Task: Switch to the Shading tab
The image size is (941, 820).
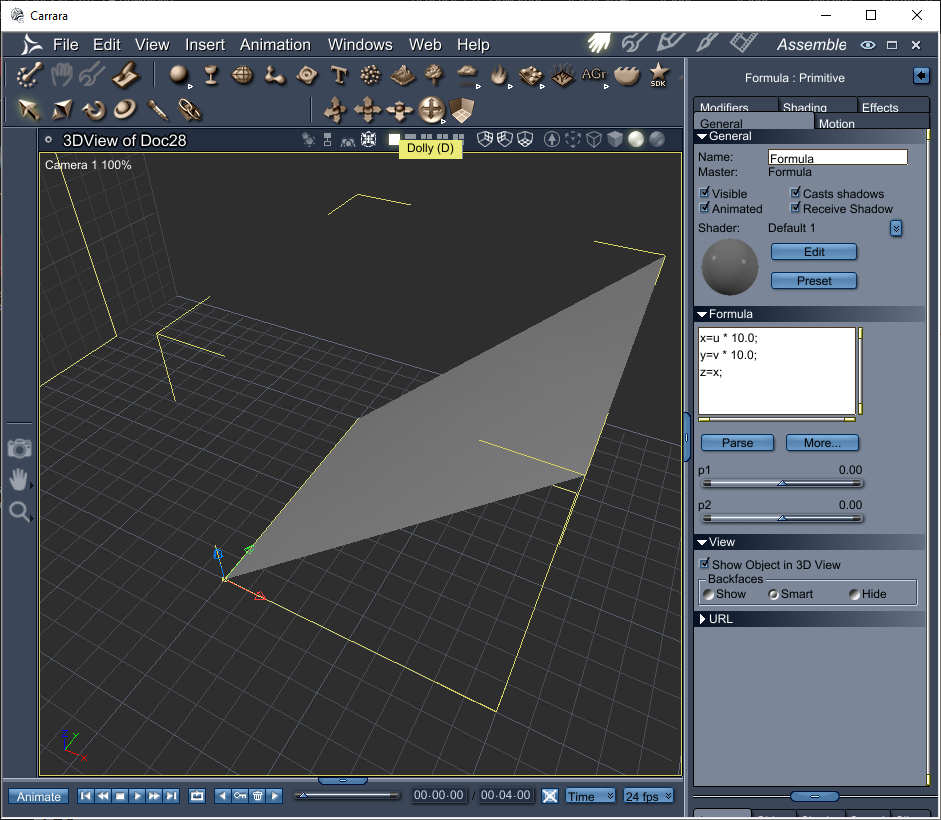Action: (805, 107)
